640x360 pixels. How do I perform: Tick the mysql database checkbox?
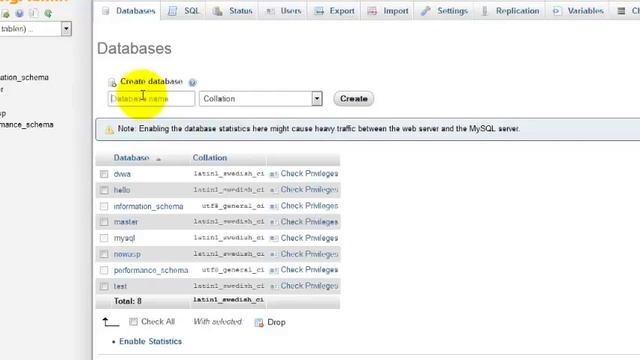tap(104, 238)
